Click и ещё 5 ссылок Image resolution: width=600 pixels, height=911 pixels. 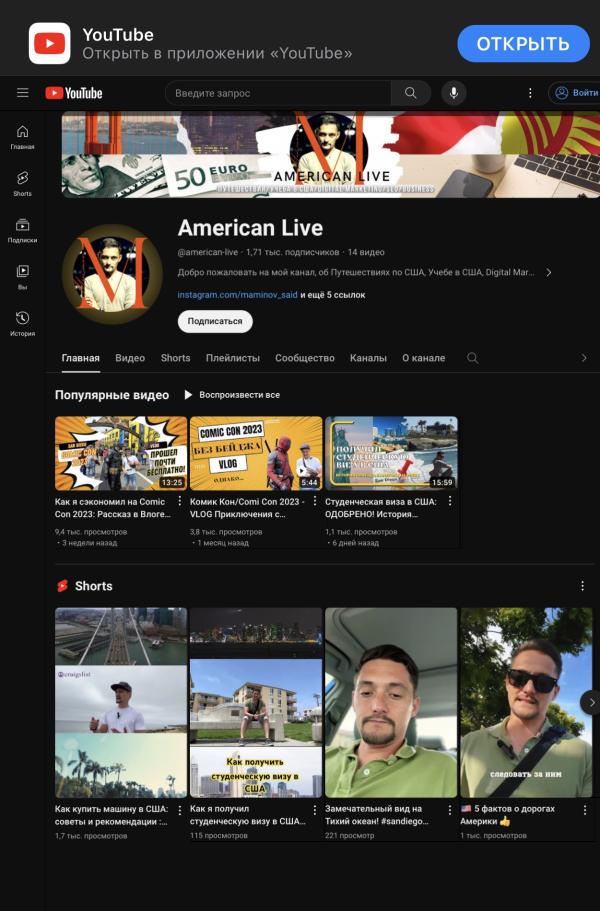tap(333, 295)
